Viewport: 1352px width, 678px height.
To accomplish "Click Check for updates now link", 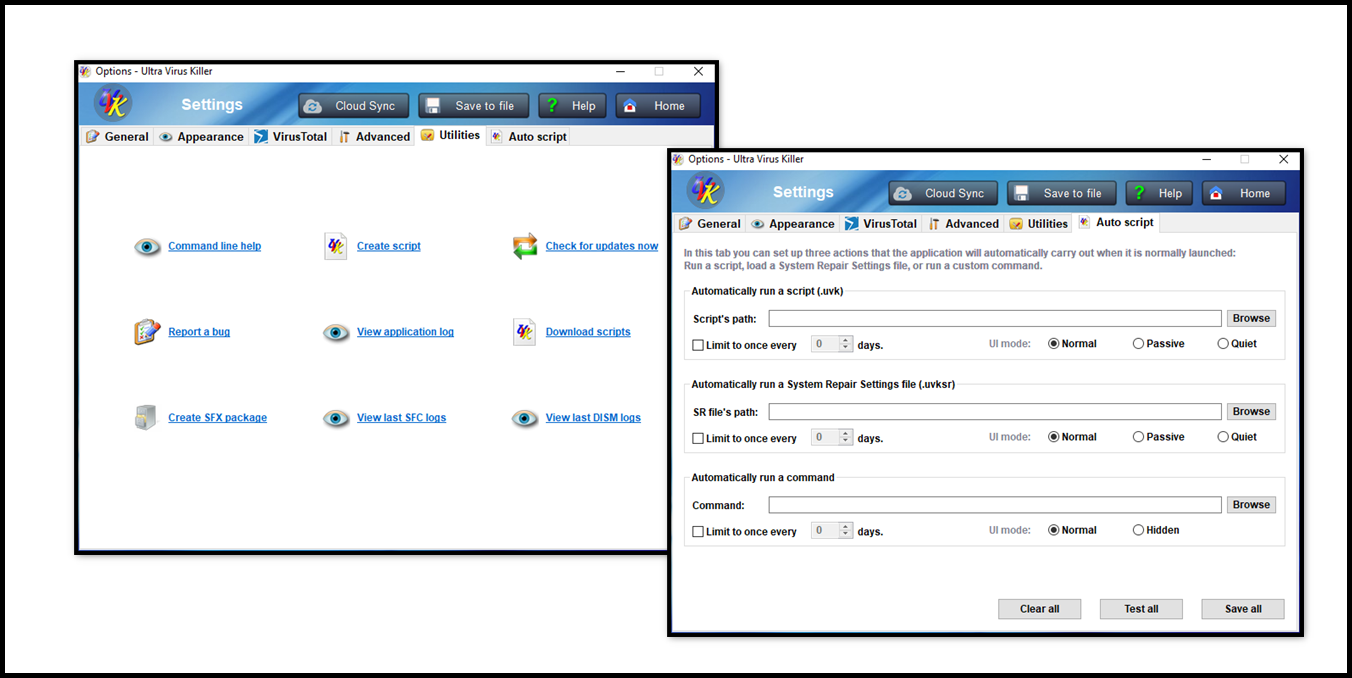I will point(602,246).
